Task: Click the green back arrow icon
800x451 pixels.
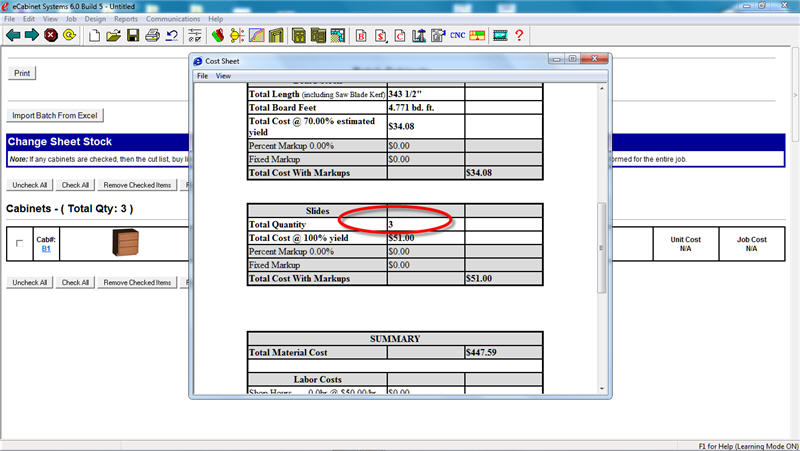Action: click(x=13, y=35)
